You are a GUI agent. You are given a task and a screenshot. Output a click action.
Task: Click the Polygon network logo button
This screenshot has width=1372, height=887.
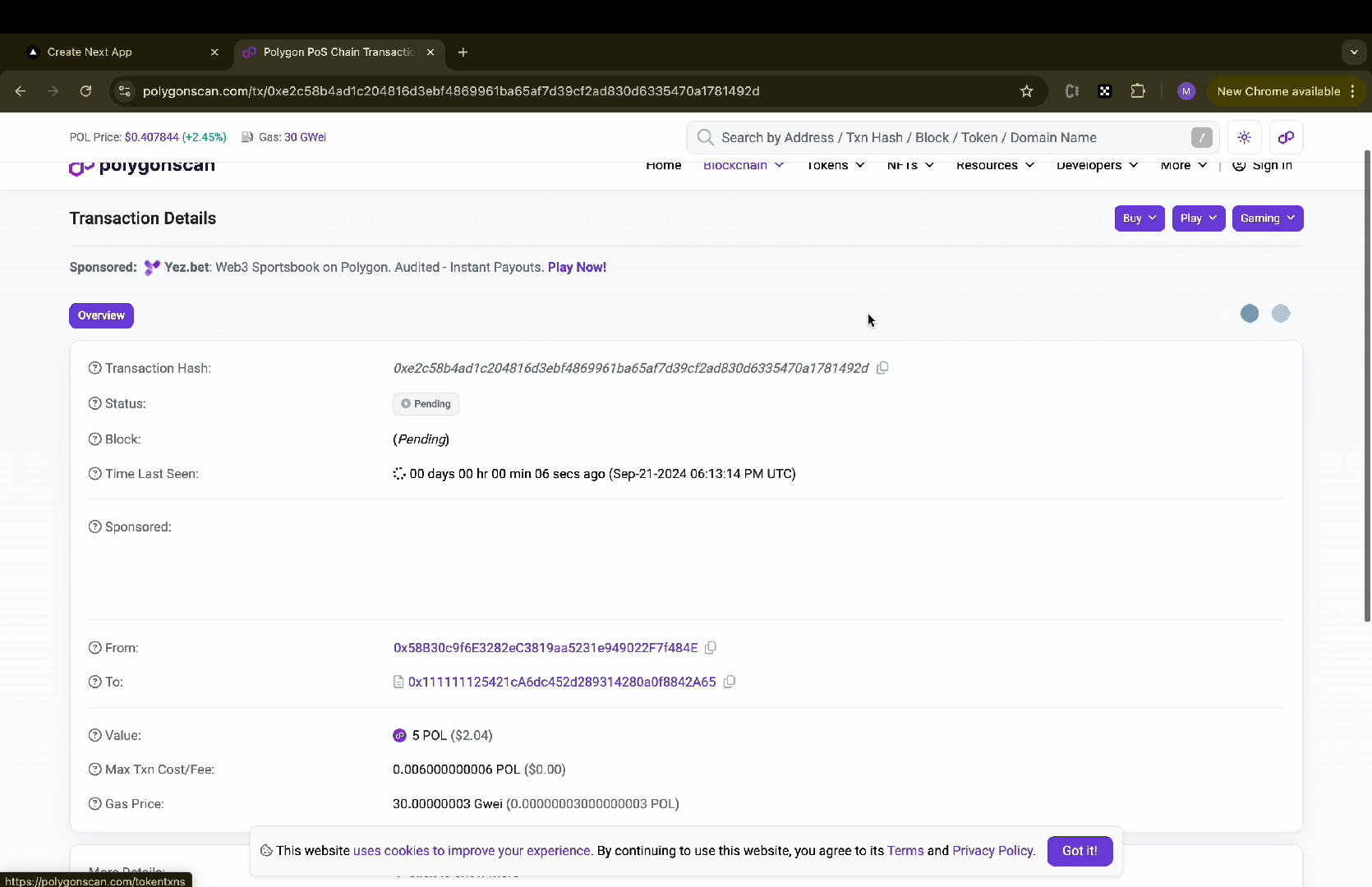pyautogui.click(x=1287, y=137)
